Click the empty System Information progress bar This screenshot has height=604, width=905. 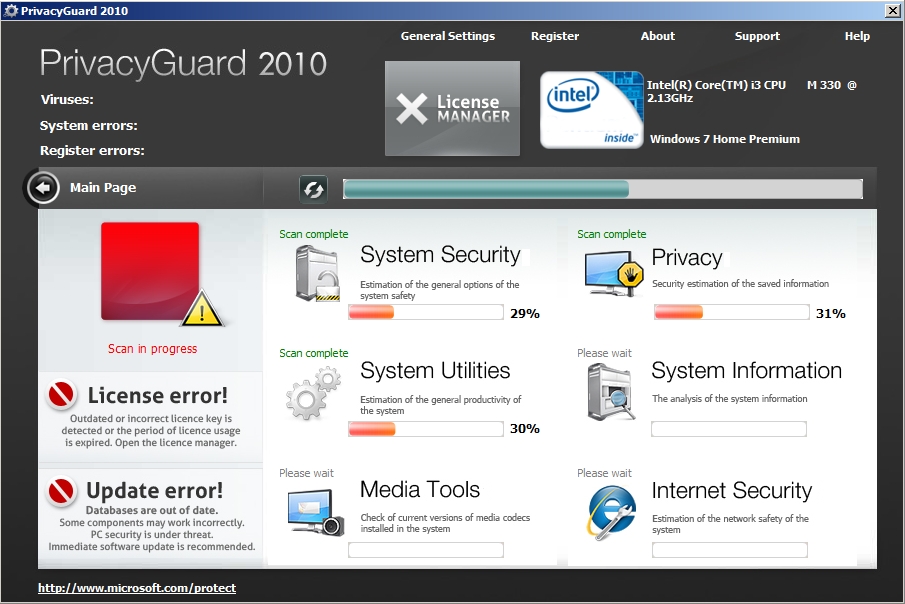[x=729, y=429]
